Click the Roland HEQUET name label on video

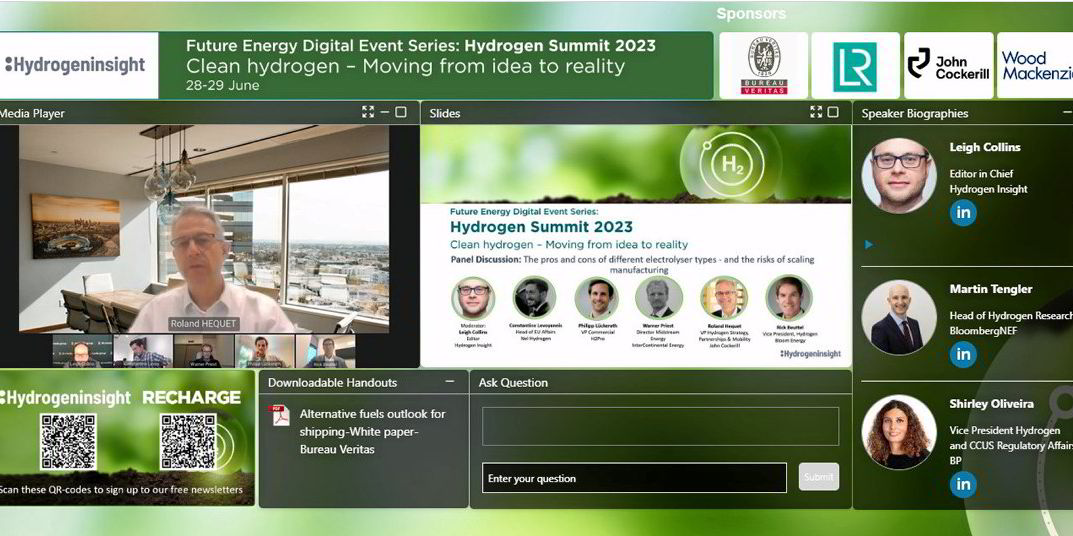coord(204,324)
